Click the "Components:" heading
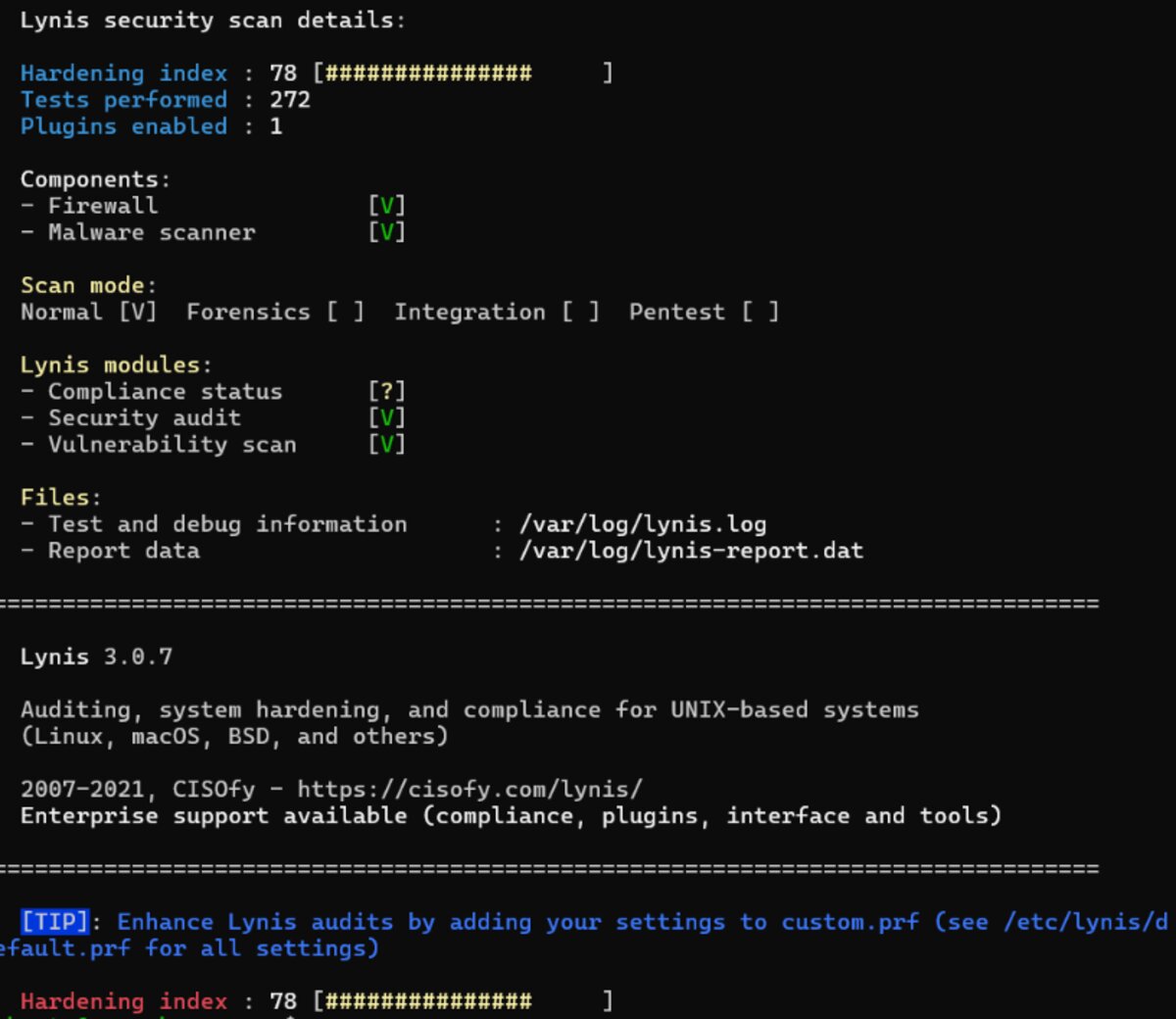Viewport: 1176px width, 1019px height. (95, 179)
